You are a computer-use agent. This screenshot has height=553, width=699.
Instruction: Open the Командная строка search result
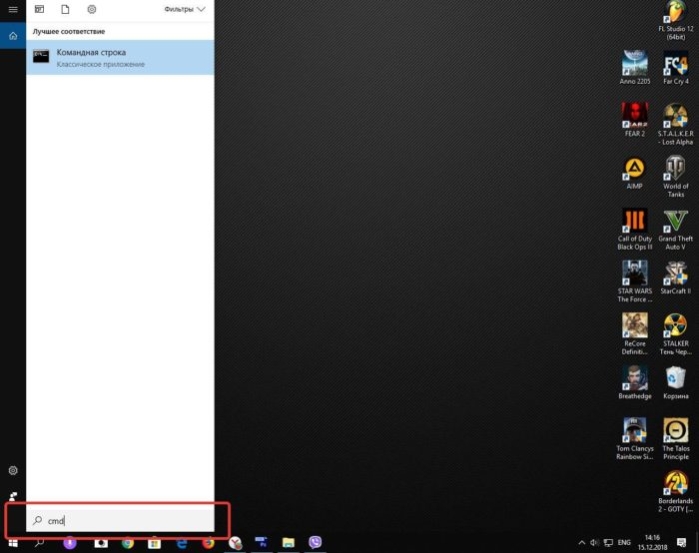pyautogui.click(x=120, y=58)
